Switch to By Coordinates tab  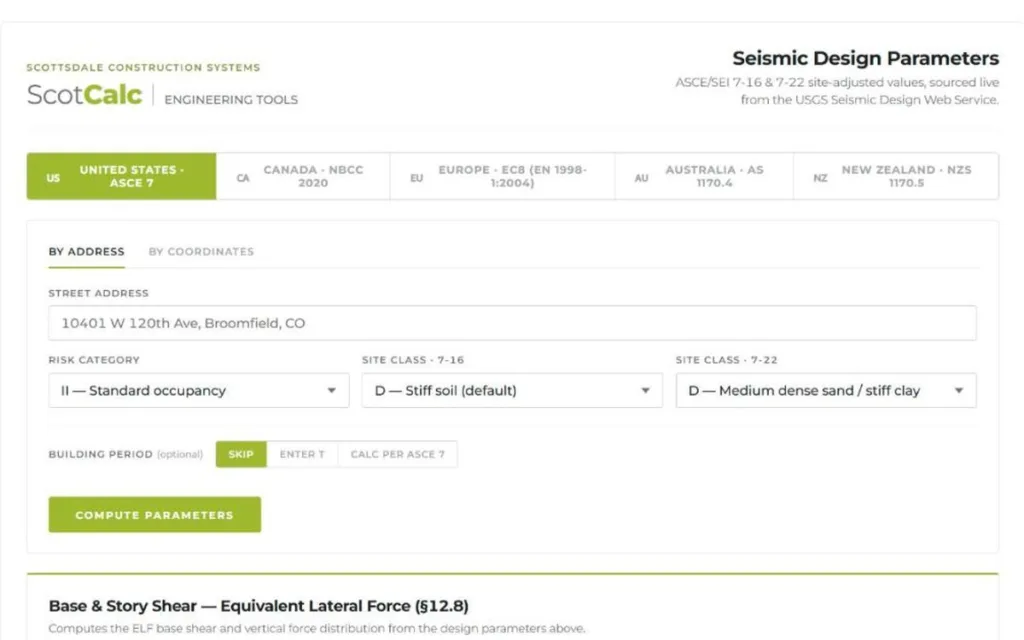[x=201, y=251]
